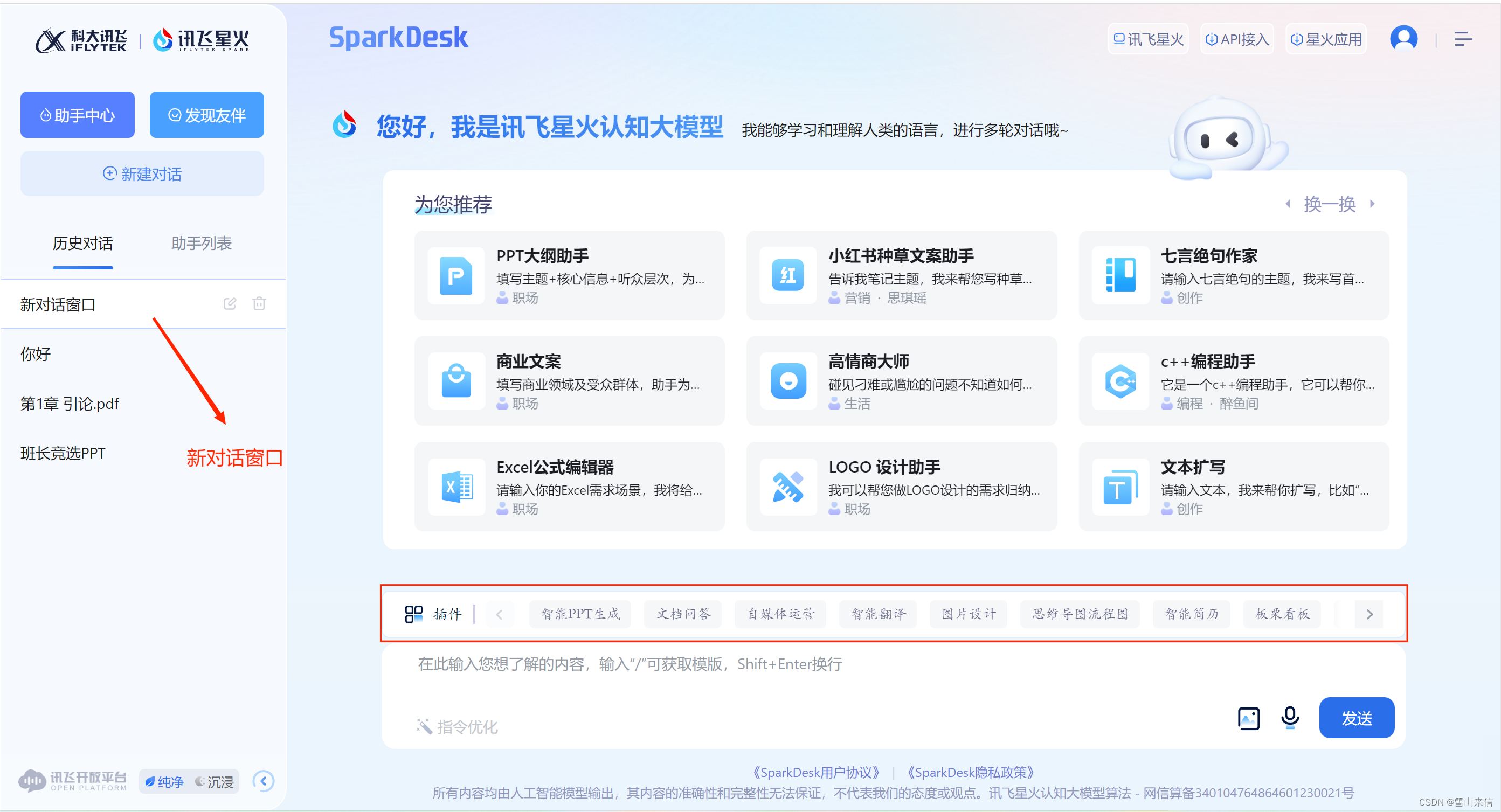Click 换一换 to refresh recommendations
The height and width of the screenshot is (812, 1501).
click(x=1330, y=204)
